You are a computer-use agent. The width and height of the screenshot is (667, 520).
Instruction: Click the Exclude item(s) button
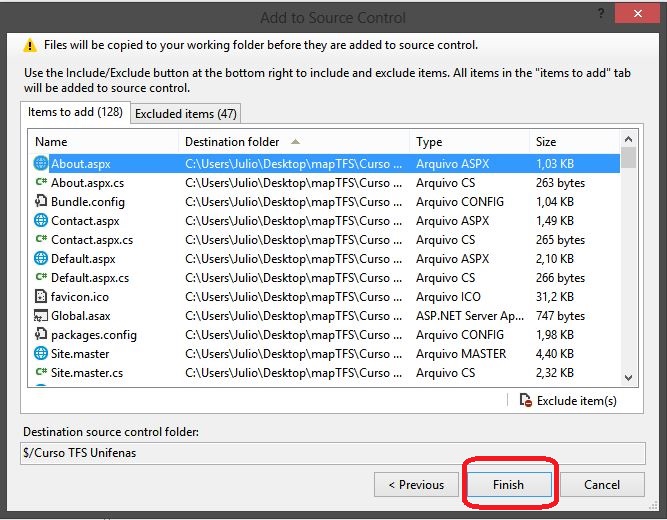click(568, 400)
